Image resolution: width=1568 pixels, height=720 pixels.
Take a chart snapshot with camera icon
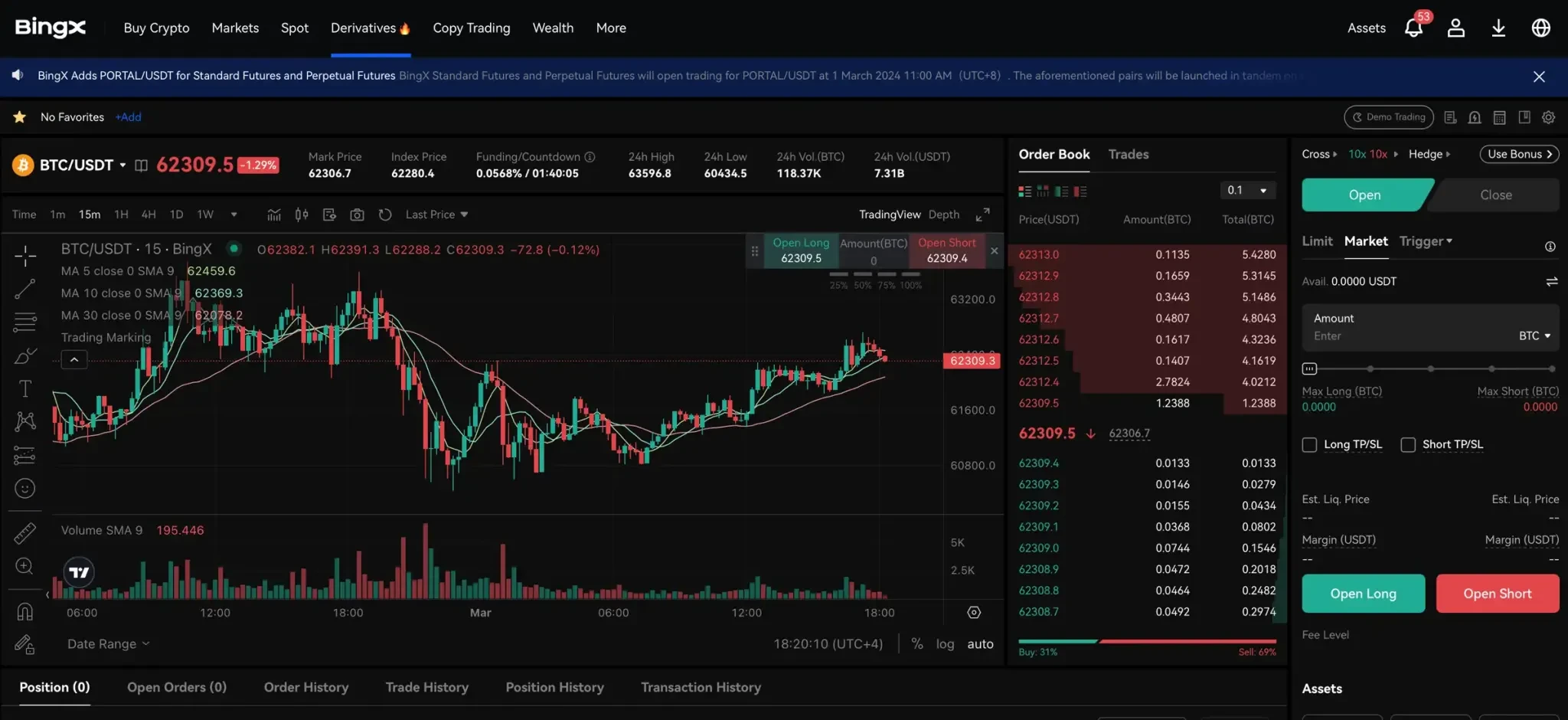tap(357, 214)
